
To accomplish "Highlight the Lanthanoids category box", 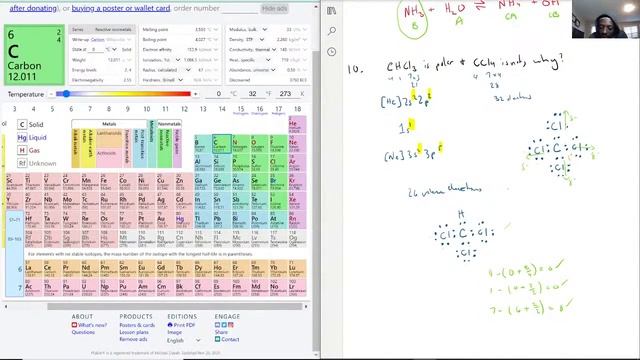I will pyautogui.click(x=109, y=139).
